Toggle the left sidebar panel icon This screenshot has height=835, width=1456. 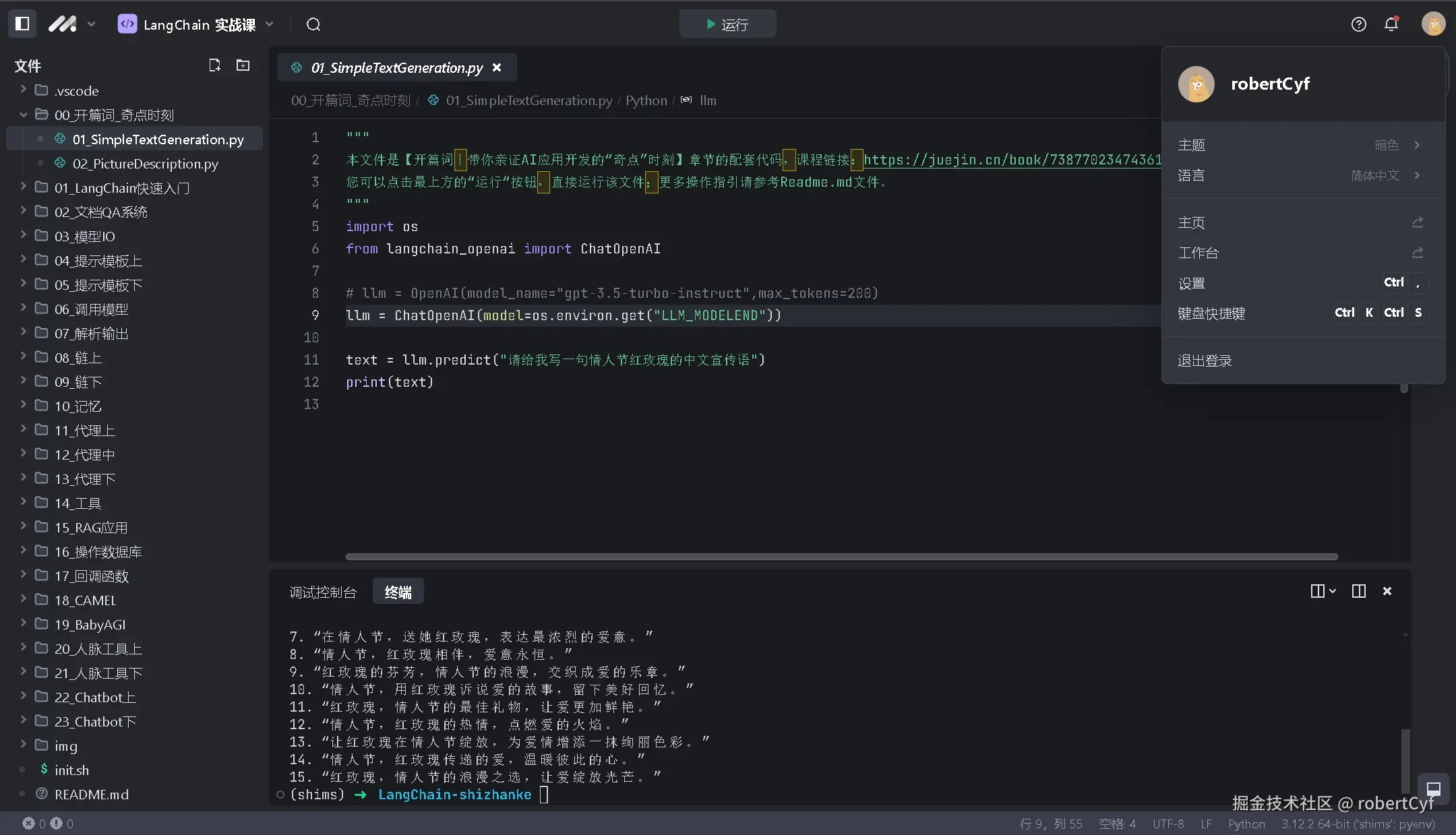(22, 24)
